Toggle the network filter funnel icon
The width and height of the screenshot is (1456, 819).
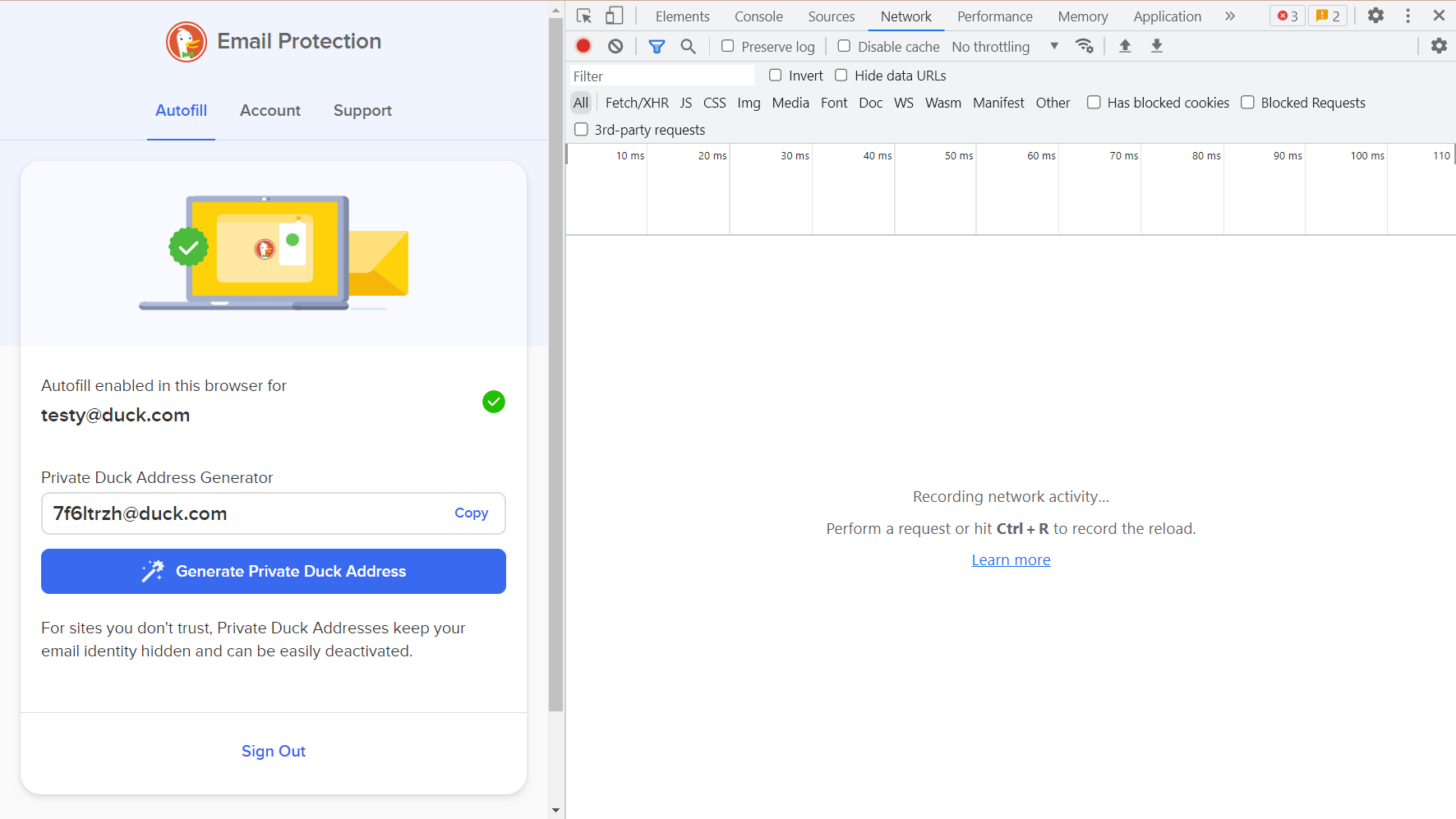[x=657, y=46]
